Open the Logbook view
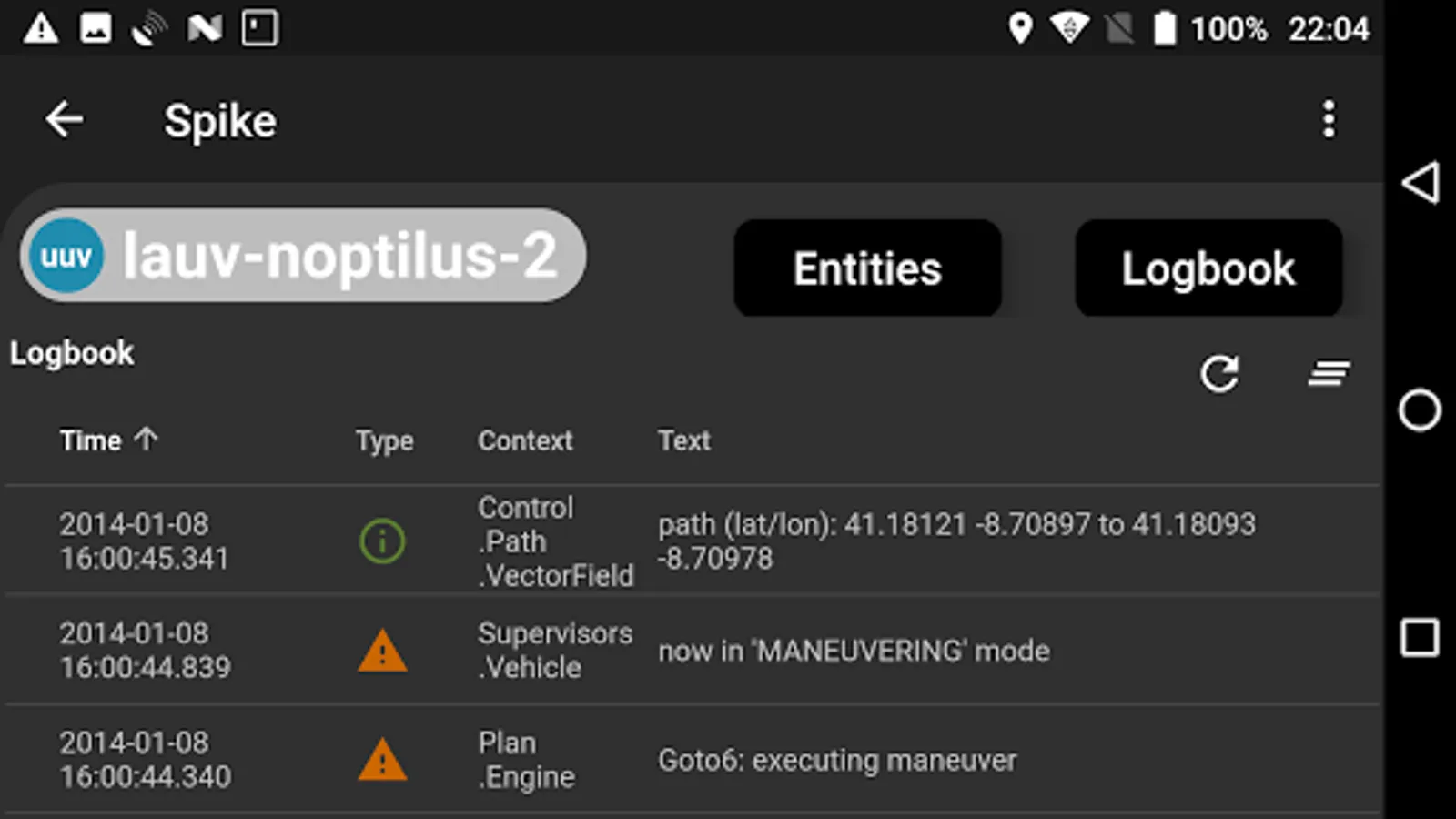 tap(1208, 268)
